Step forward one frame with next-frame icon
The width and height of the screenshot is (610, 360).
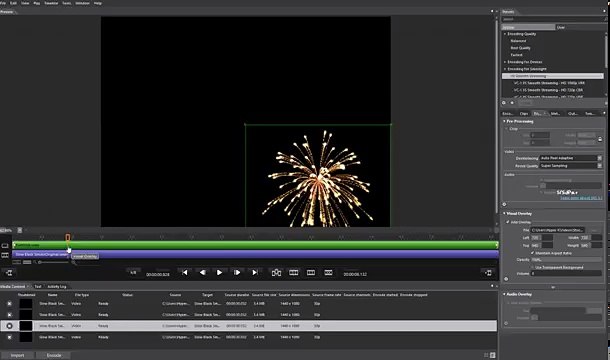click(x=237, y=273)
